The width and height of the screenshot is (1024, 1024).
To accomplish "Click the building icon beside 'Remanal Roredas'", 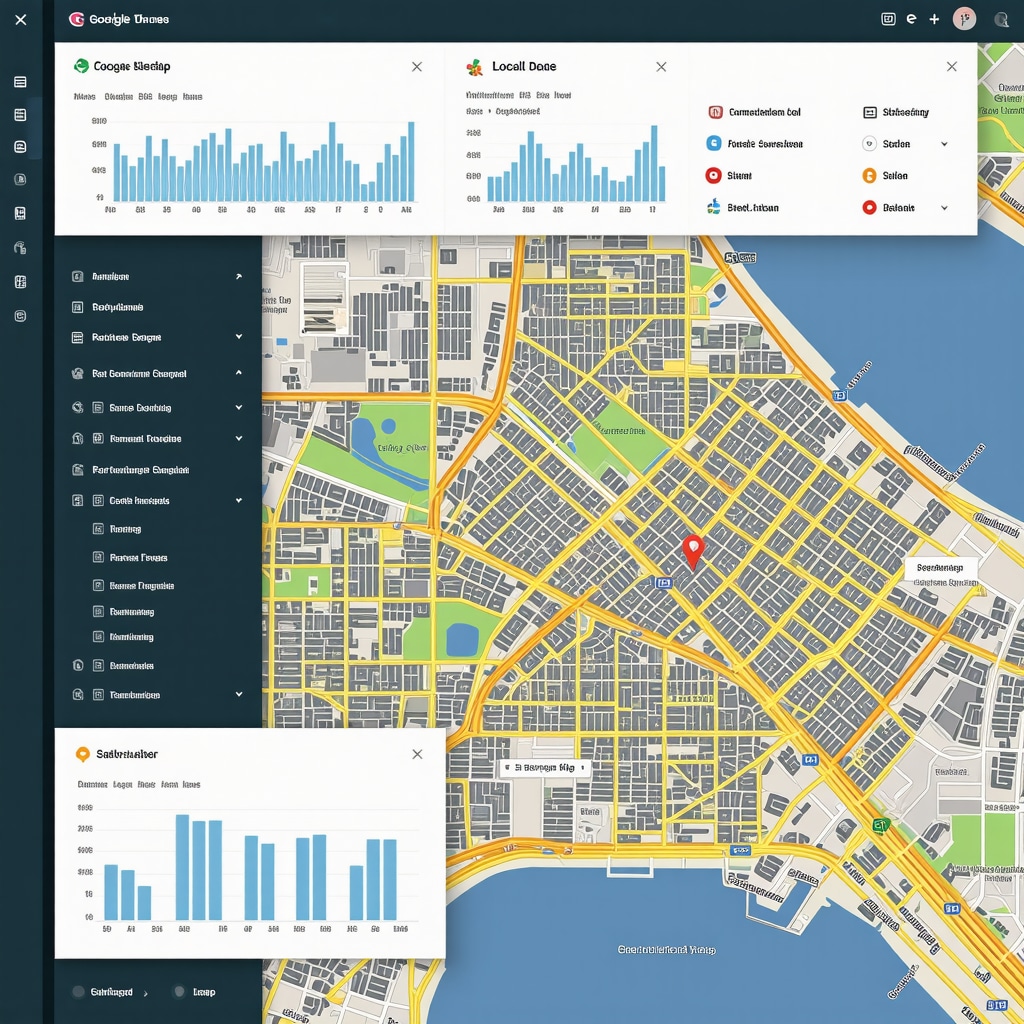I will coord(78,438).
